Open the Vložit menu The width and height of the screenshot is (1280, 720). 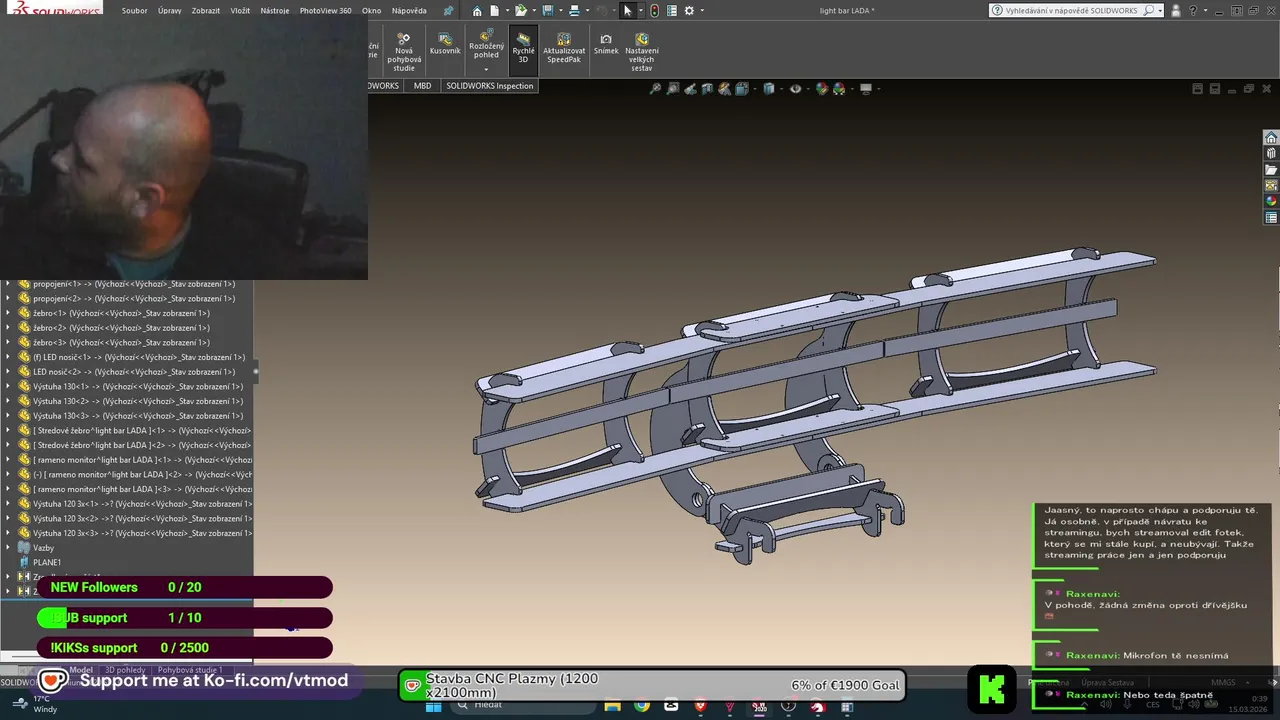pyautogui.click(x=240, y=11)
